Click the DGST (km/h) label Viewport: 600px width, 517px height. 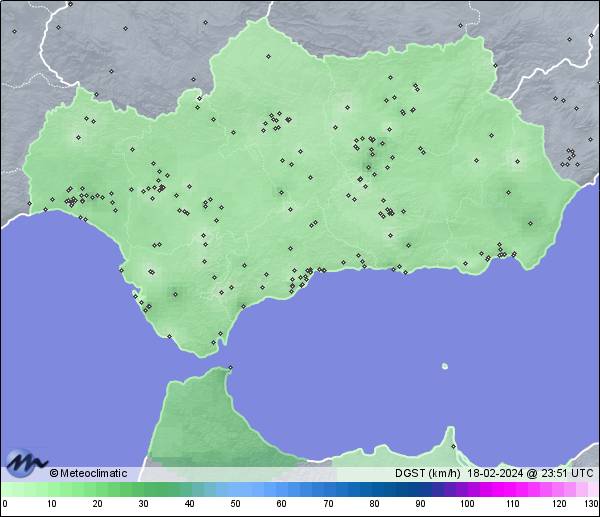(x=427, y=473)
